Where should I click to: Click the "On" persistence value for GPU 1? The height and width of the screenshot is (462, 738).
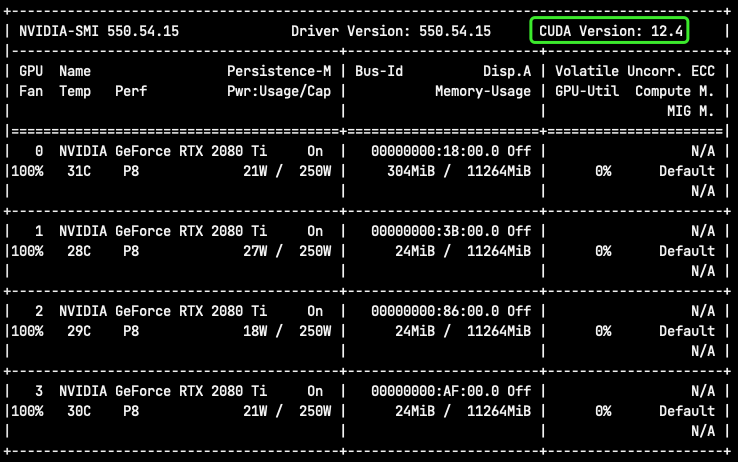pos(315,231)
